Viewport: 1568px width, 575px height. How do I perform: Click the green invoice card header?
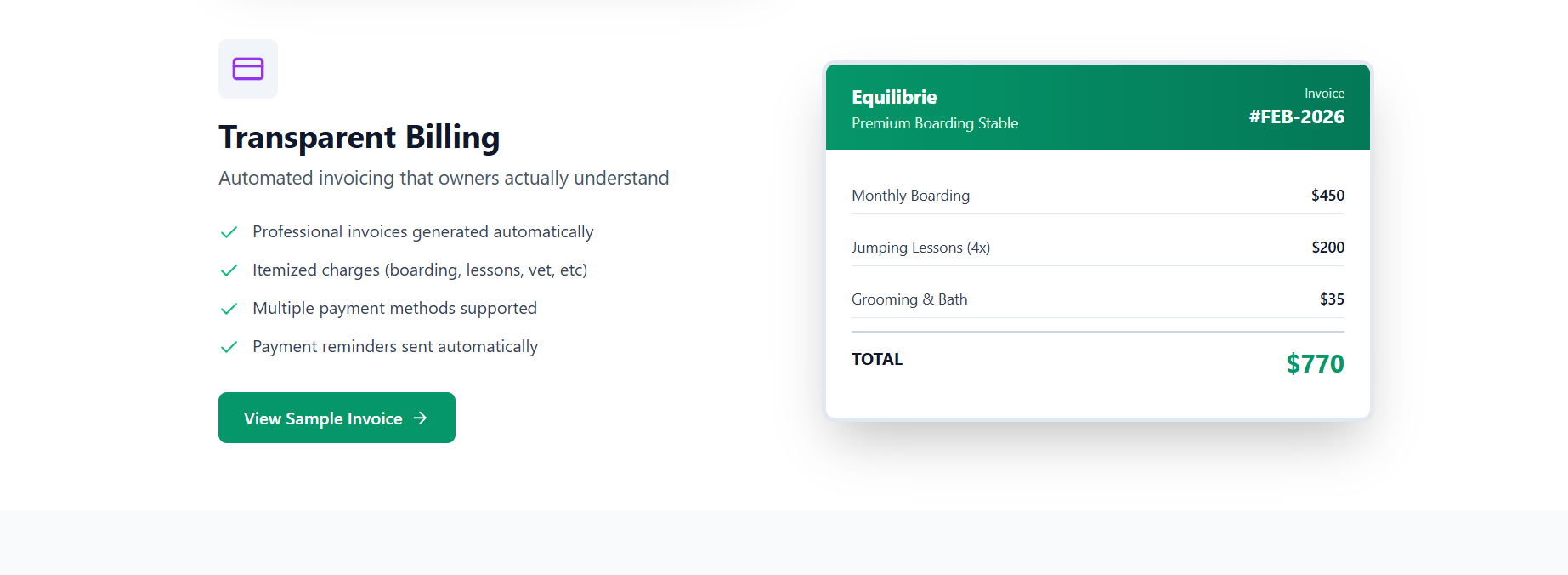coord(1097,107)
